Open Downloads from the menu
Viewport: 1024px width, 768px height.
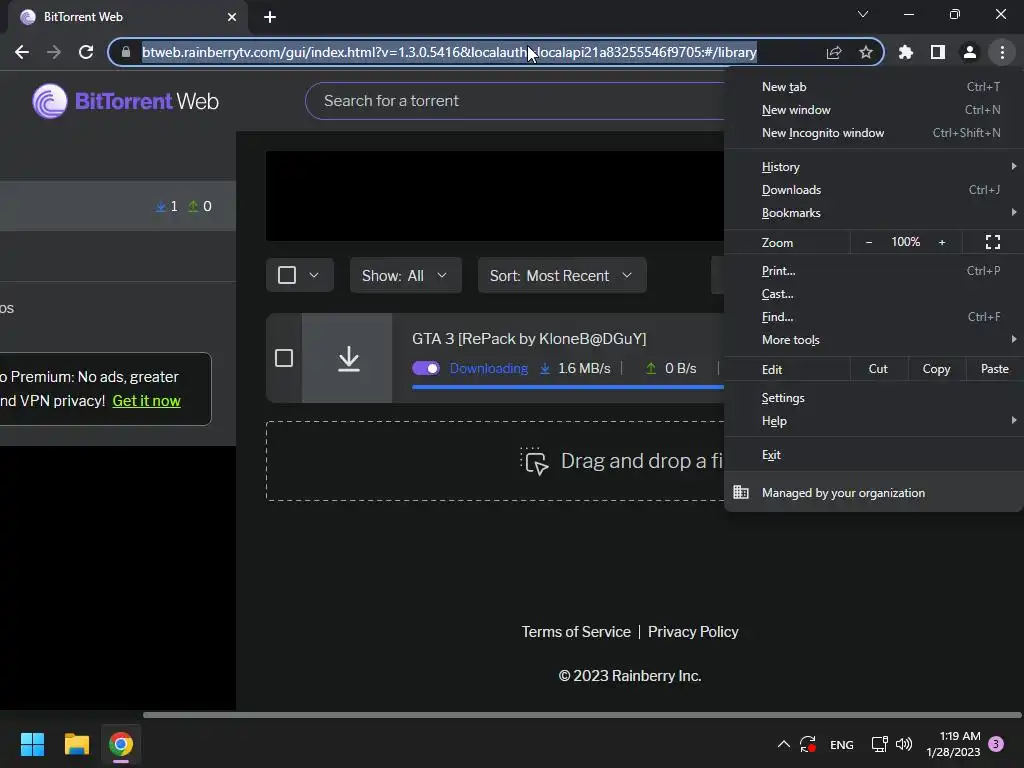click(x=874, y=190)
